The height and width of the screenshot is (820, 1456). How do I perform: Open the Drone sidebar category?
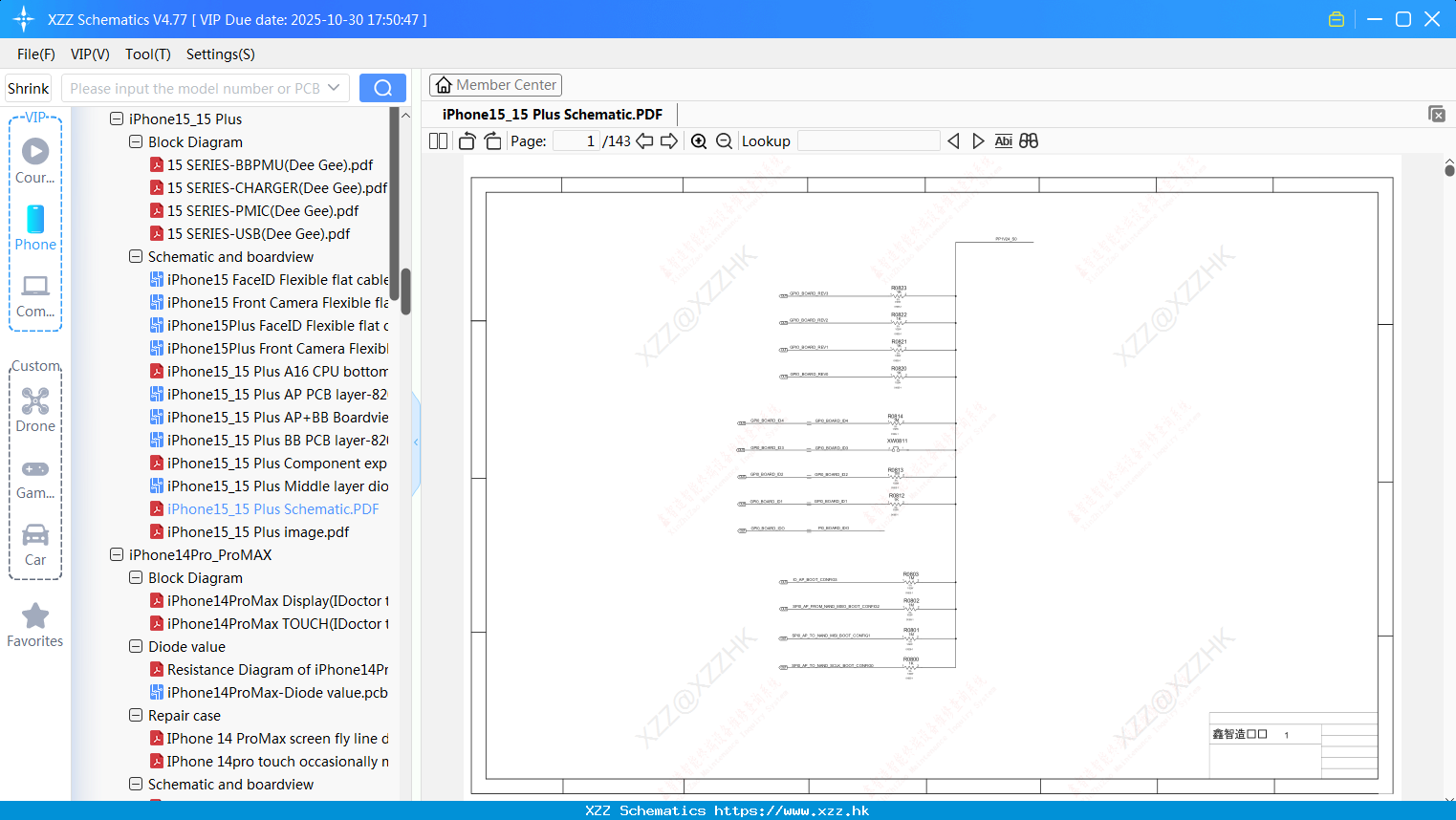coord(35,409)
